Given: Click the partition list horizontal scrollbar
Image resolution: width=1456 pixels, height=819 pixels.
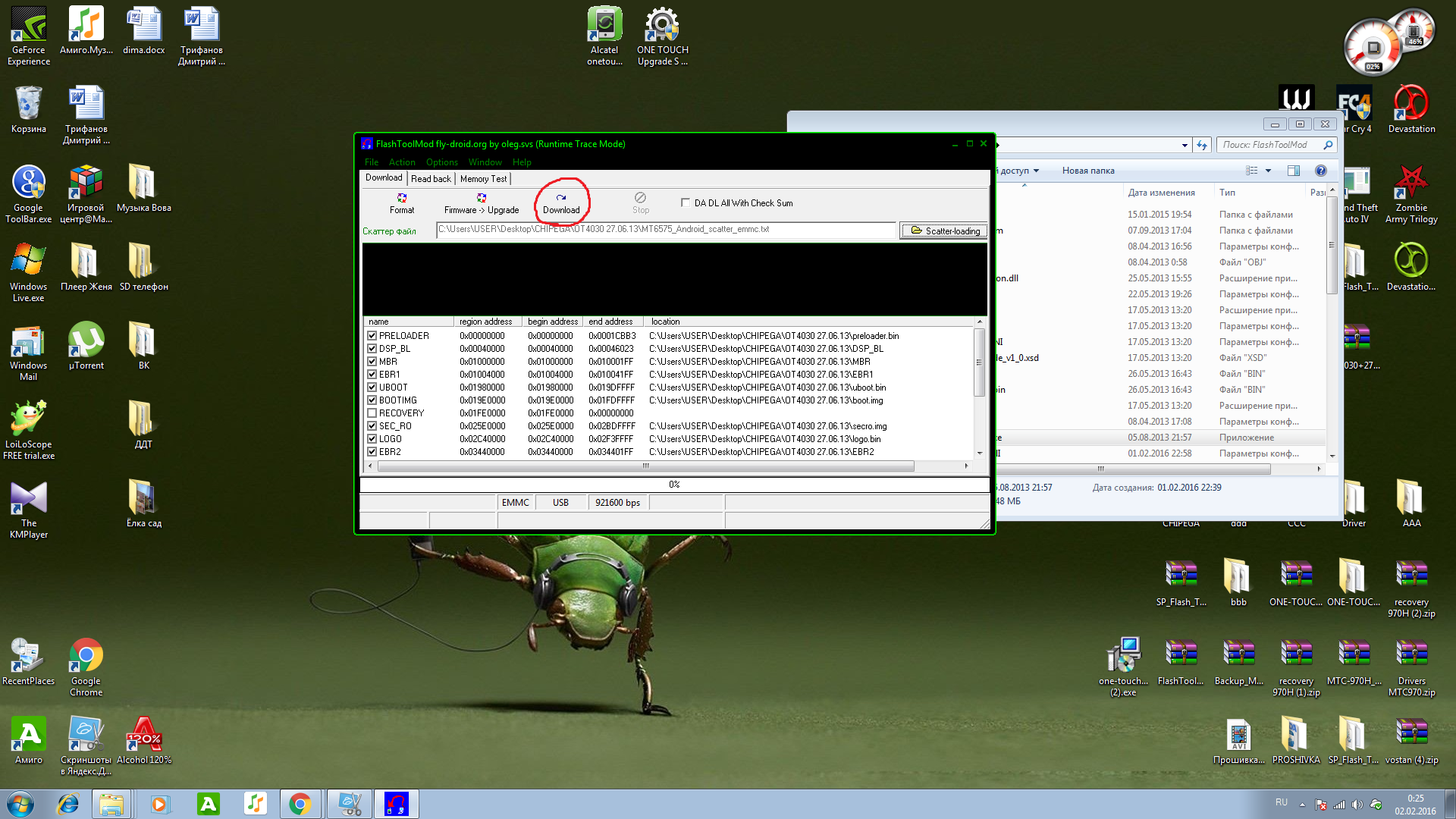Looking at the screenshot, I should pos(645,466).
